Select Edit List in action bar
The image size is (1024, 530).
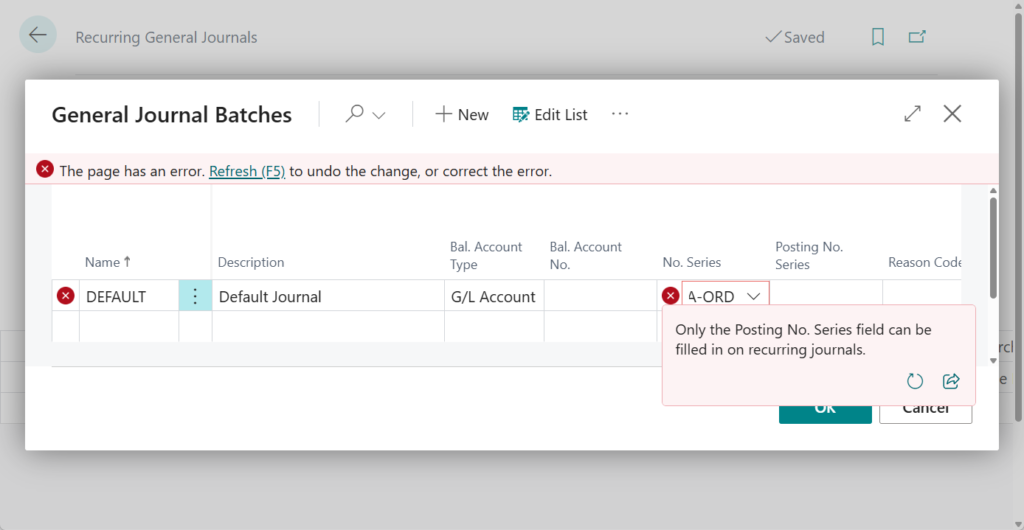tap(550, 115)
